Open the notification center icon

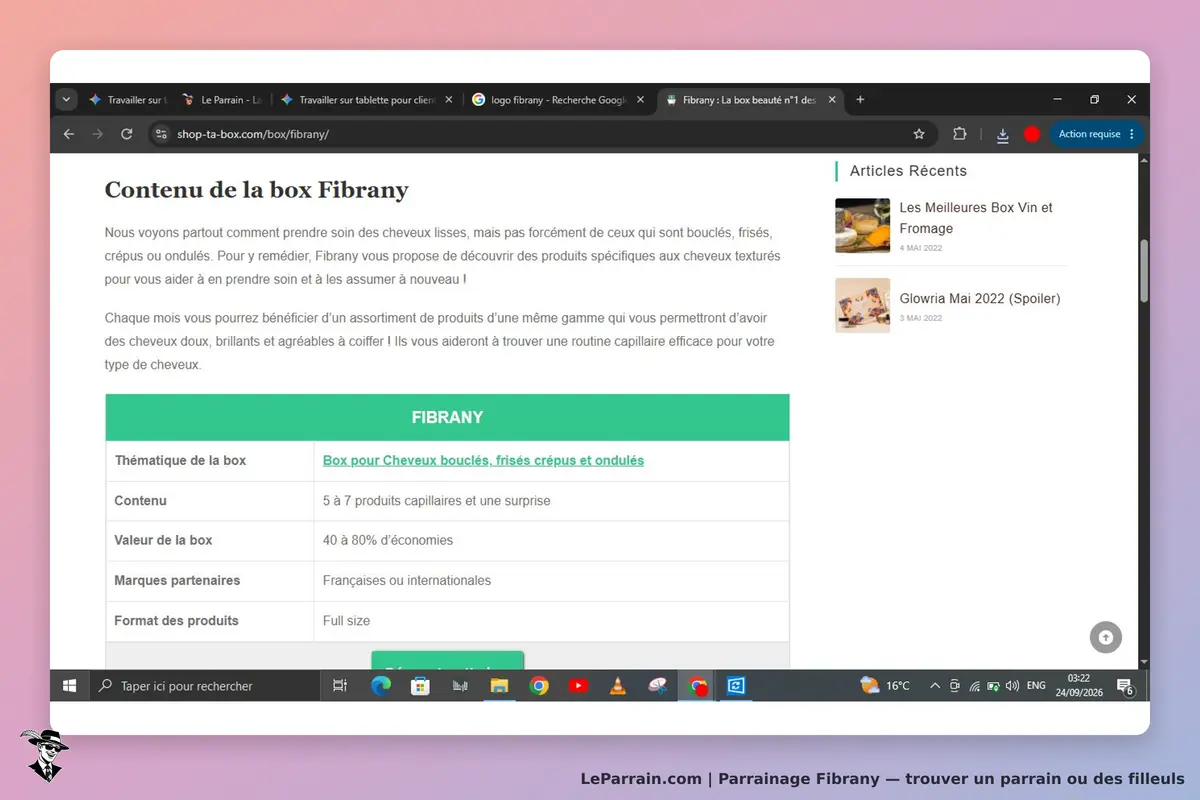coord(1125,686)
